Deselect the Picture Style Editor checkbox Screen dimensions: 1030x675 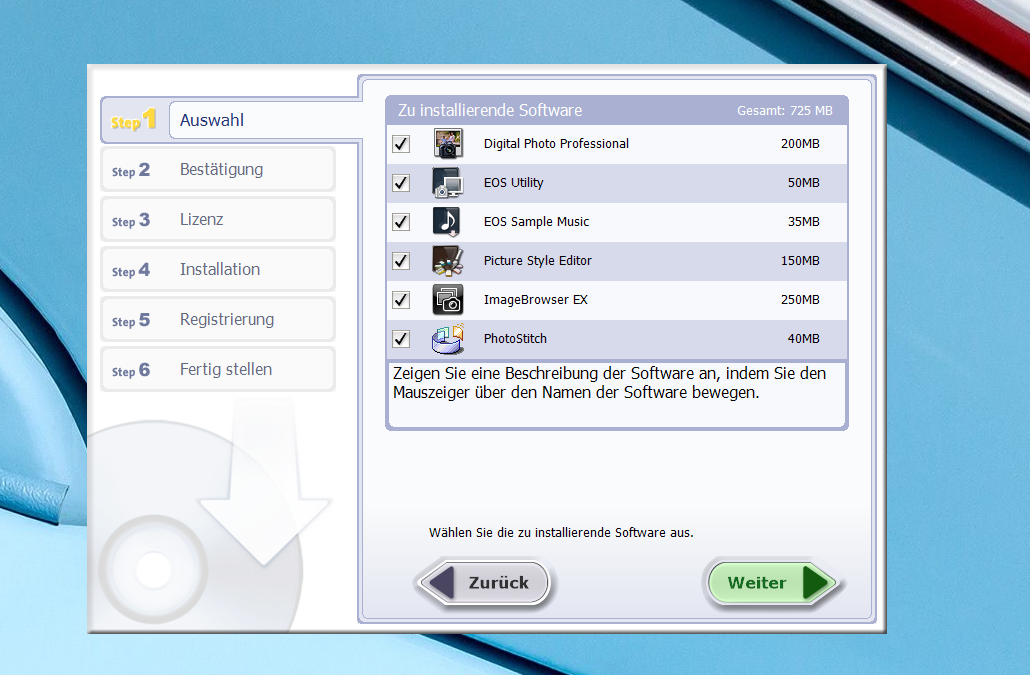(401, 261)
